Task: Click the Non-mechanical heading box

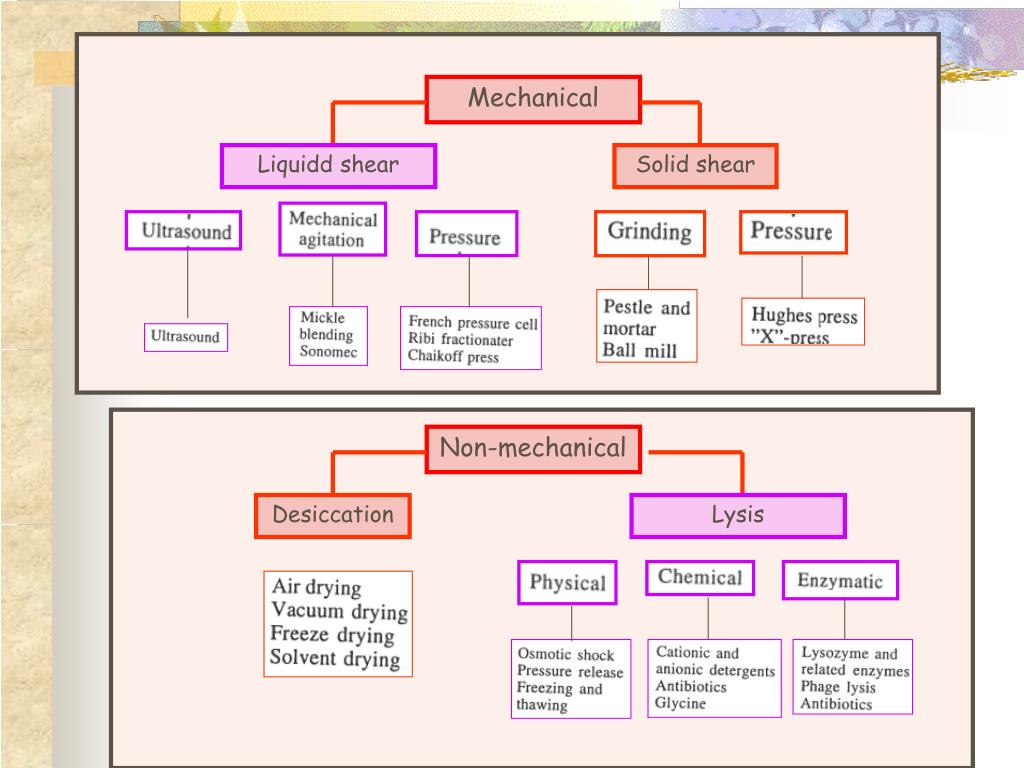Action: click(x=533, y=449)
